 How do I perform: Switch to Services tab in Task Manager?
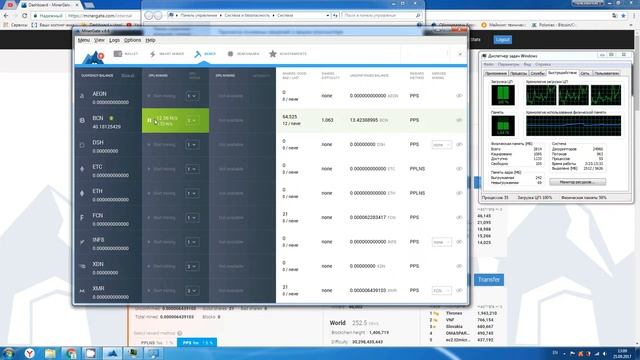[538, 73]
